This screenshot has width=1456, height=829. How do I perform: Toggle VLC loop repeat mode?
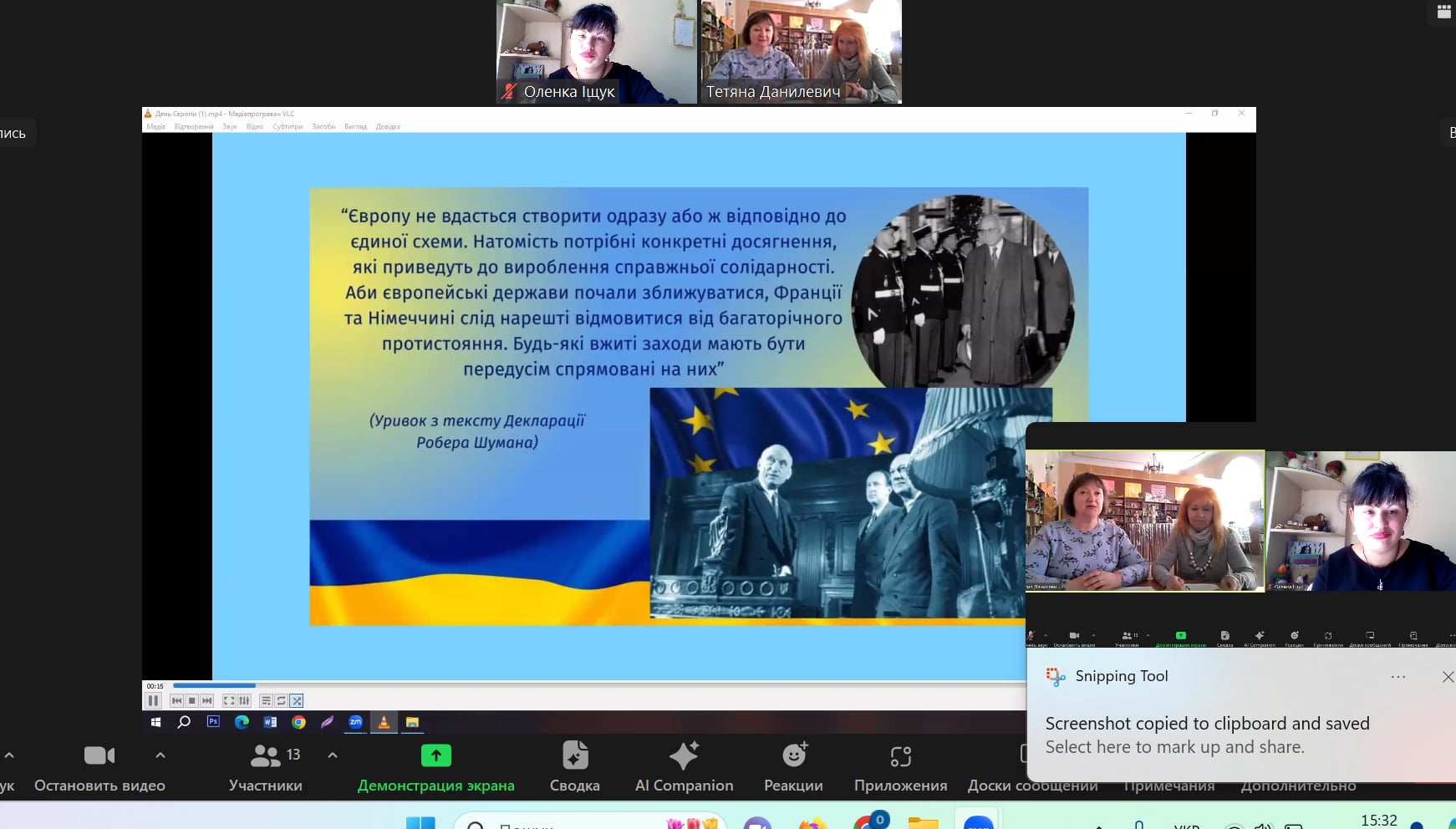click(x=281, y=701)
